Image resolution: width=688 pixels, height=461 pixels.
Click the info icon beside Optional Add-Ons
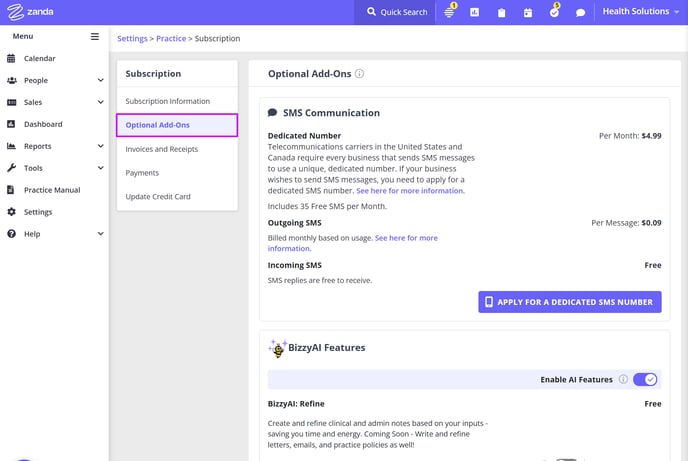click(x=359, y=74)
